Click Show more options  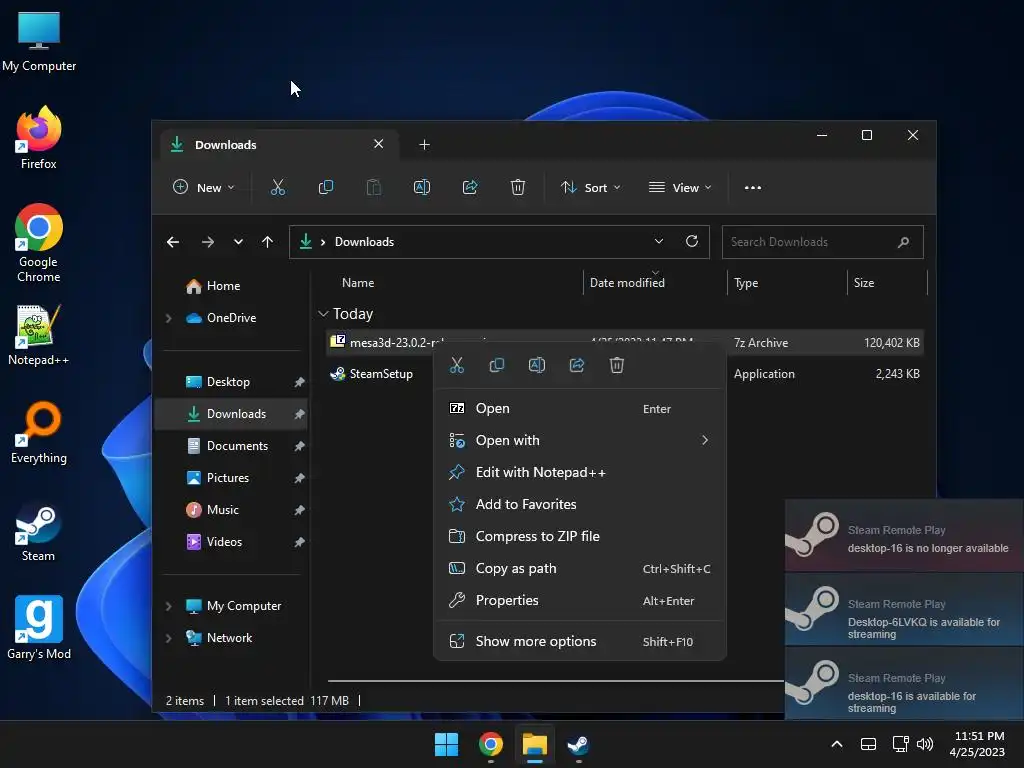(x=579, y=641)
